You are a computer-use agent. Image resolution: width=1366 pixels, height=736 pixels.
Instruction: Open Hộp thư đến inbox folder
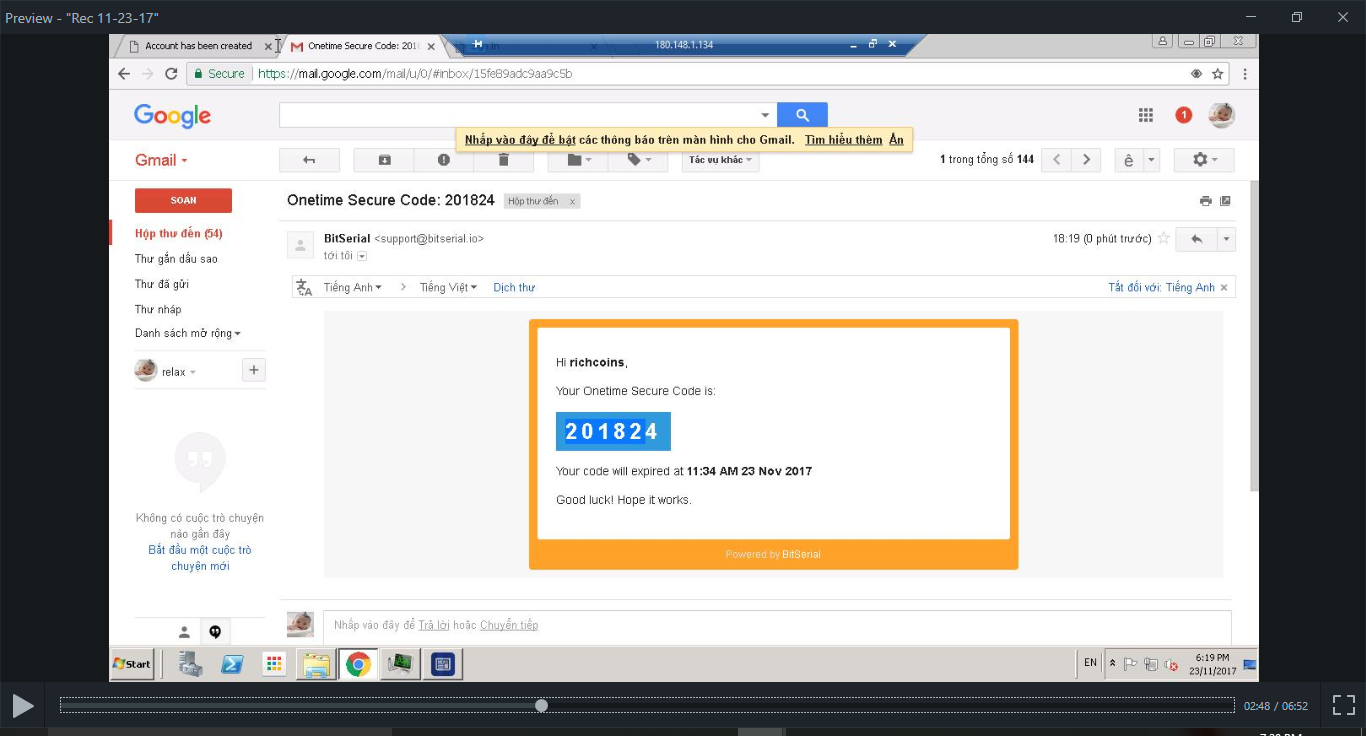[178, 234]
